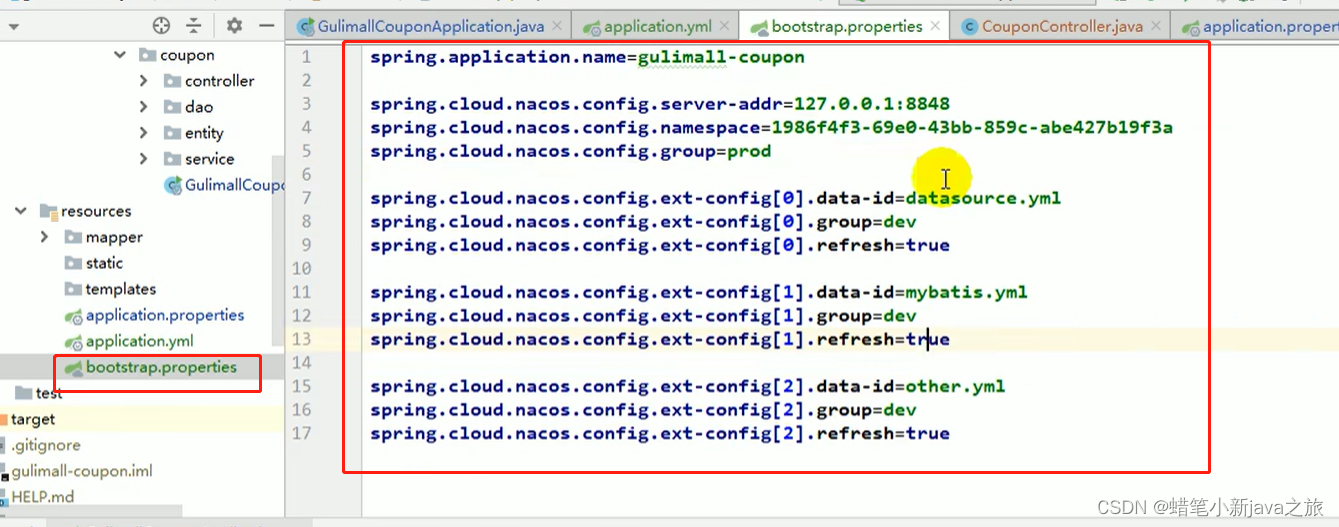Expand the dao folder
The image size is (1339, 527).
pos(144,107)
